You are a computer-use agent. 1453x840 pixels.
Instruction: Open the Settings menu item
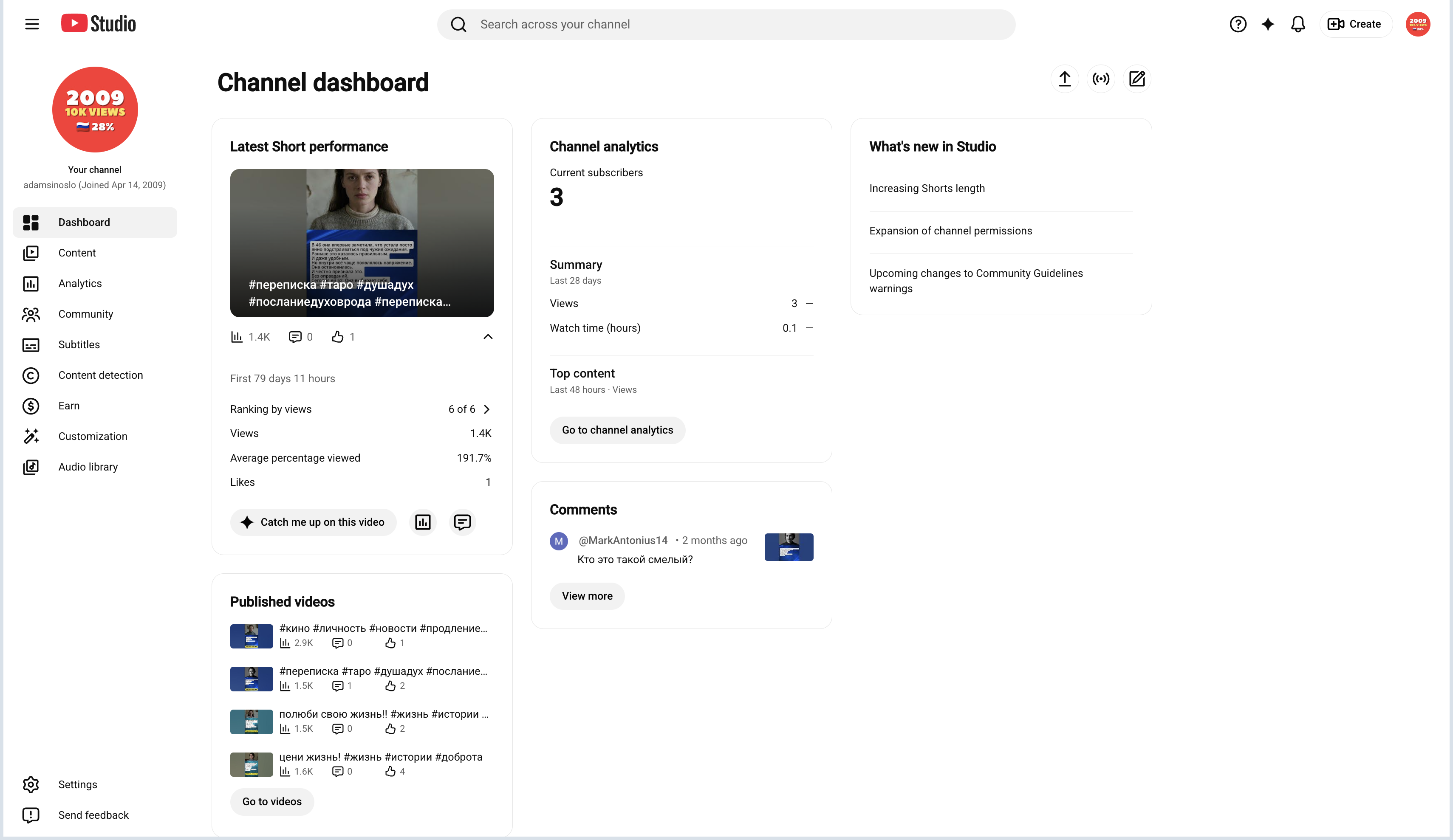(x=95, y=784)
